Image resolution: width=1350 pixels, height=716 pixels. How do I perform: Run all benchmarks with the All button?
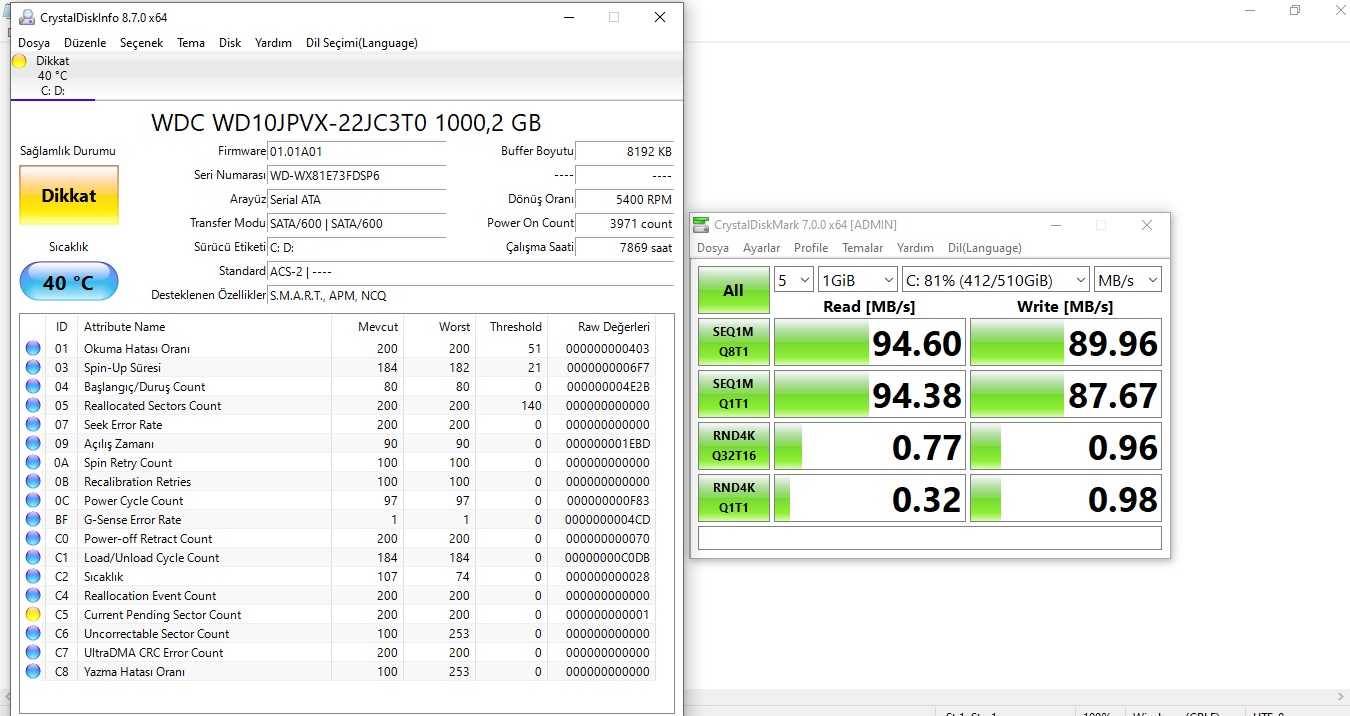(x=734, y=290)
